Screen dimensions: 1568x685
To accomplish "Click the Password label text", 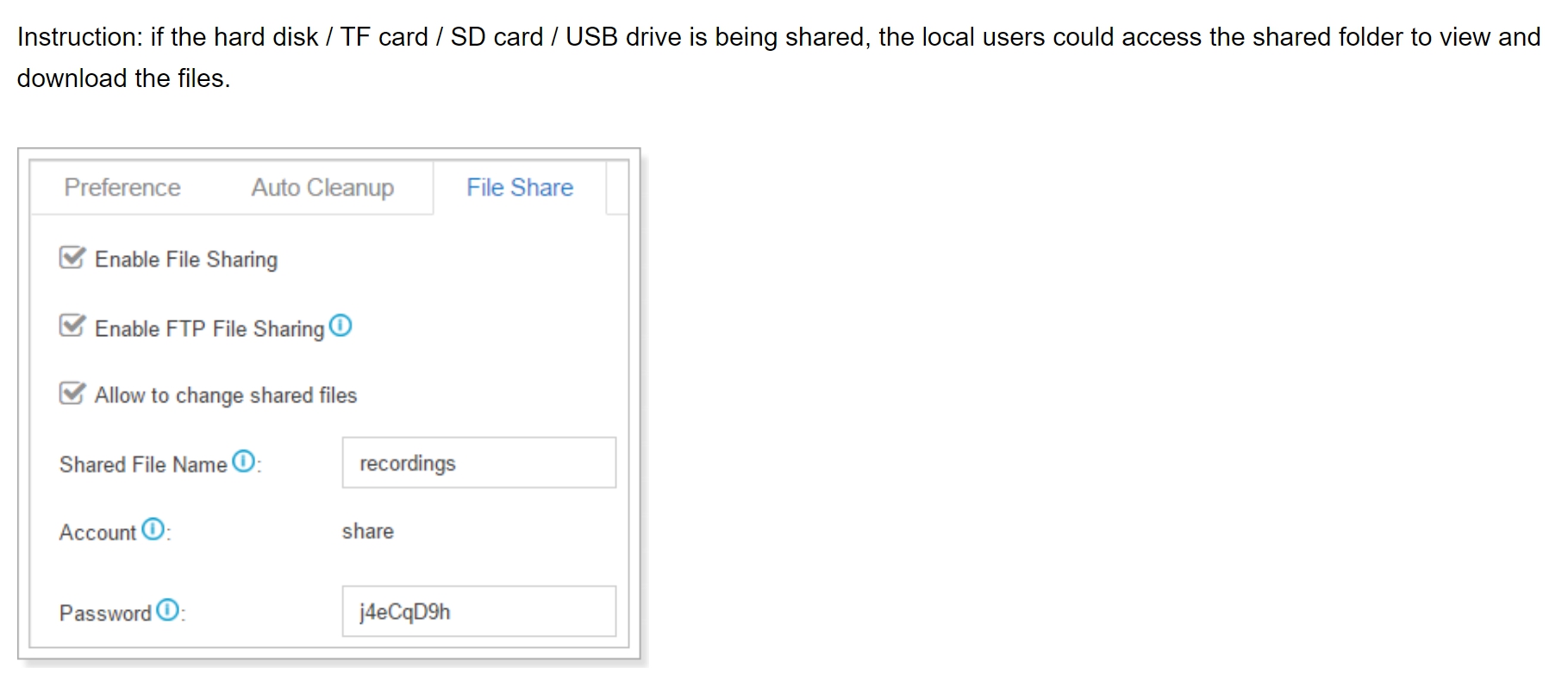I will pyautogui.click(x=105, y=613).
